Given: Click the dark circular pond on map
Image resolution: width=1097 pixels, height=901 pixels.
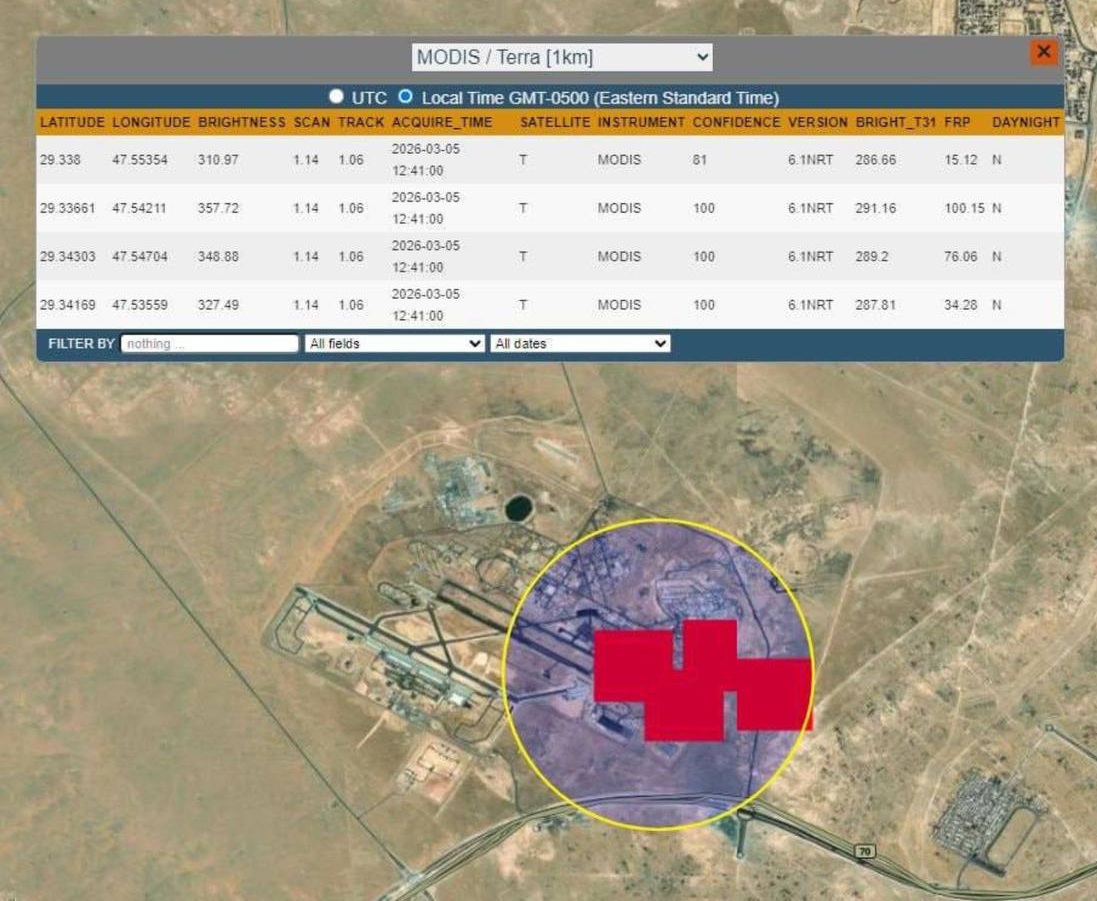Looking at the screenshot, I should [518, 508].
